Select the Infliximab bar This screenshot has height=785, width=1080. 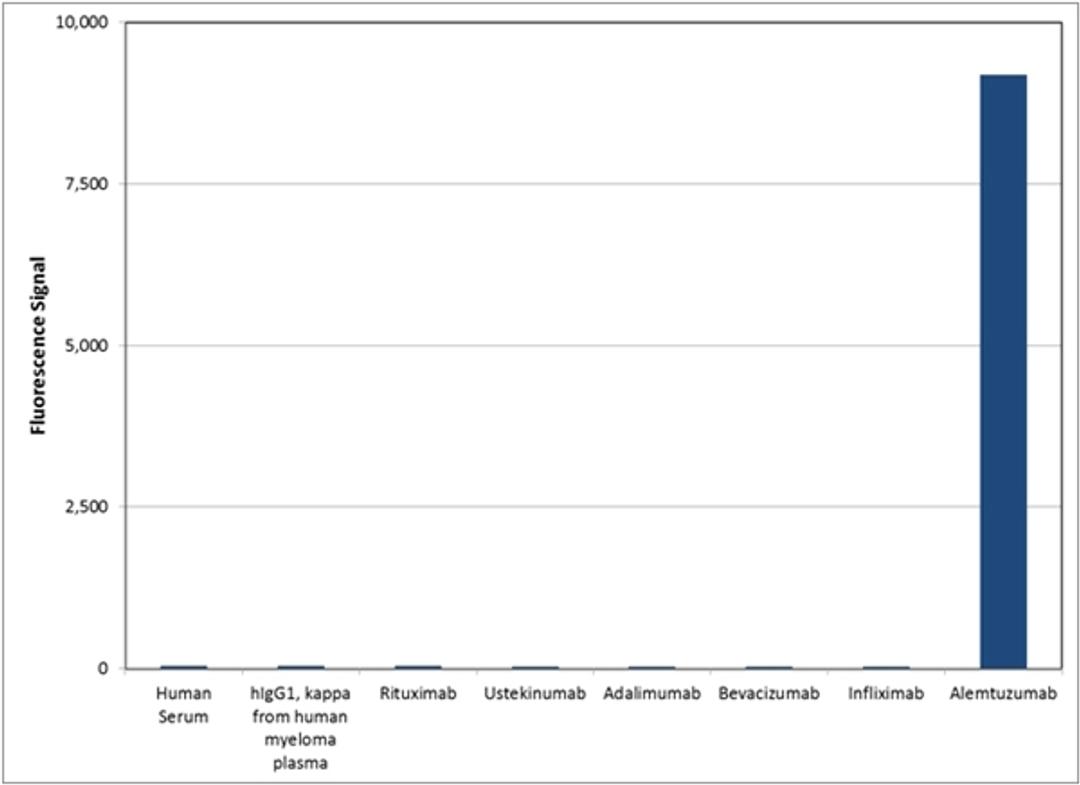tap(887, 664)
